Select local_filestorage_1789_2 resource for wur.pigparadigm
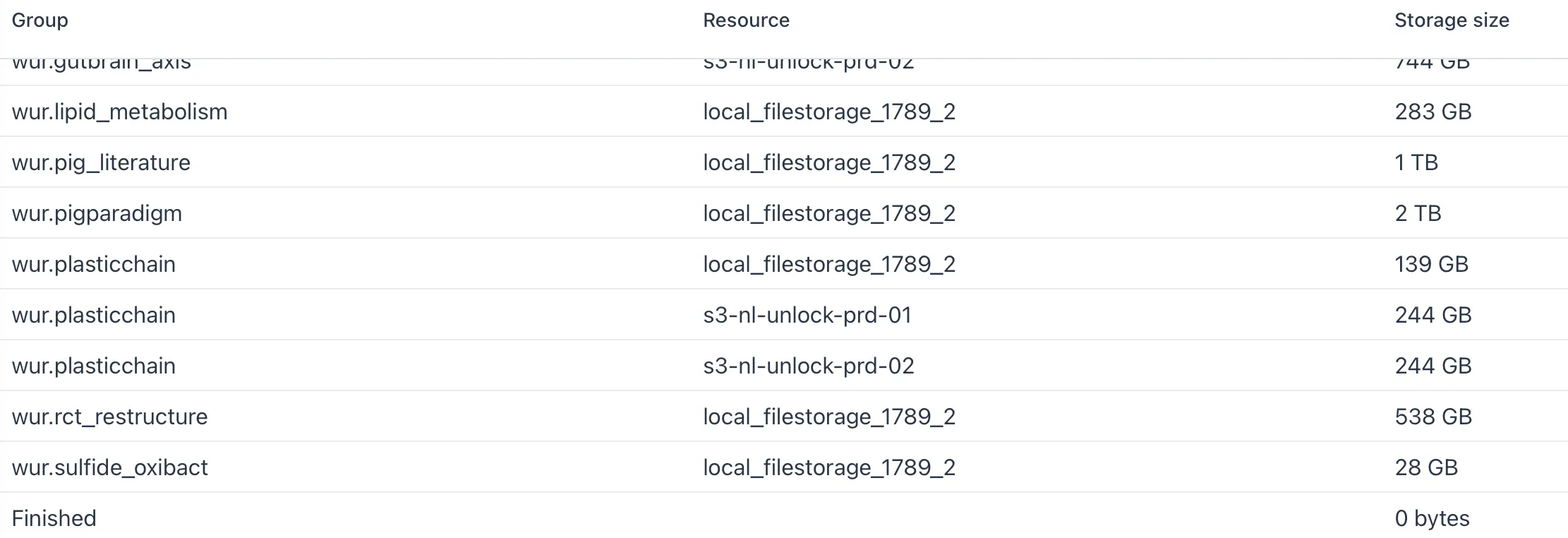The height and width of the screenshot is (538, 1568). 829,213
